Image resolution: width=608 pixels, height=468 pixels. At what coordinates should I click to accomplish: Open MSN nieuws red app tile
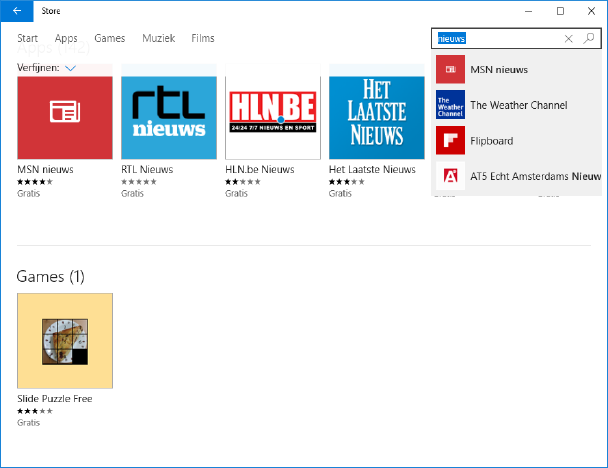[x=65, y=117]
